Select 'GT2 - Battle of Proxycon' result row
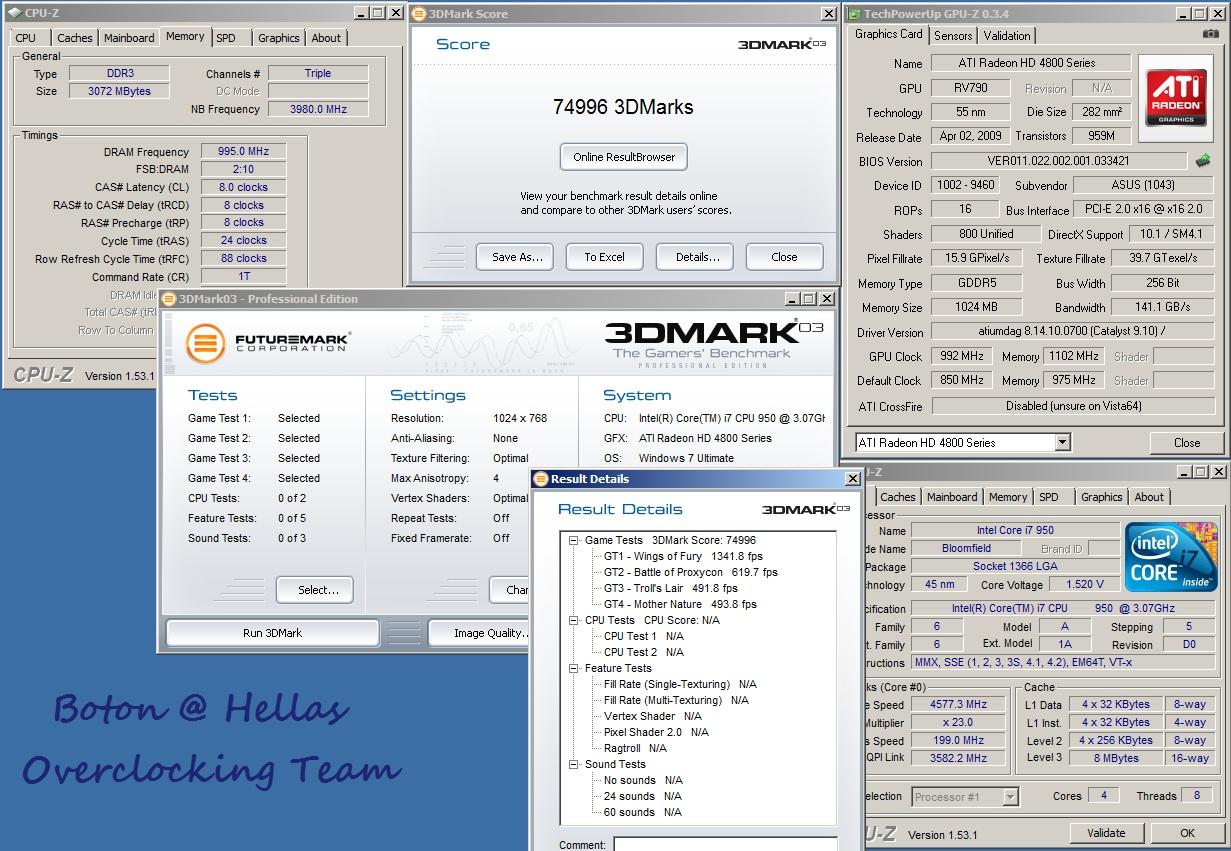 point(690,572)
